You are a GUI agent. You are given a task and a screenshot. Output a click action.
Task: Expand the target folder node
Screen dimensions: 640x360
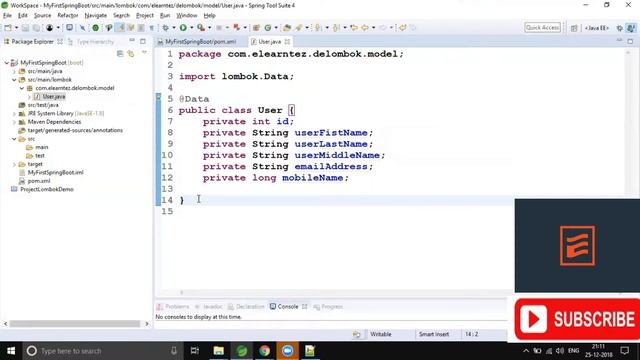tap(14, 164)
